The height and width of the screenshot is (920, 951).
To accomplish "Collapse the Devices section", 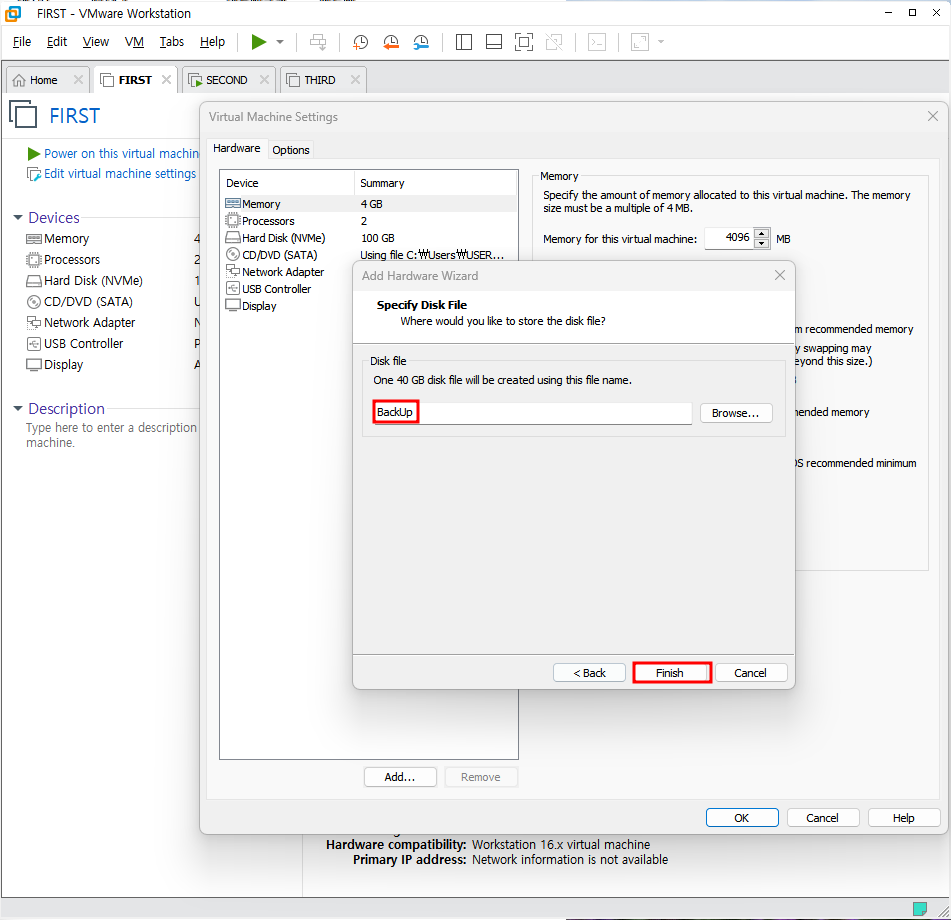I will pos(18,217).
